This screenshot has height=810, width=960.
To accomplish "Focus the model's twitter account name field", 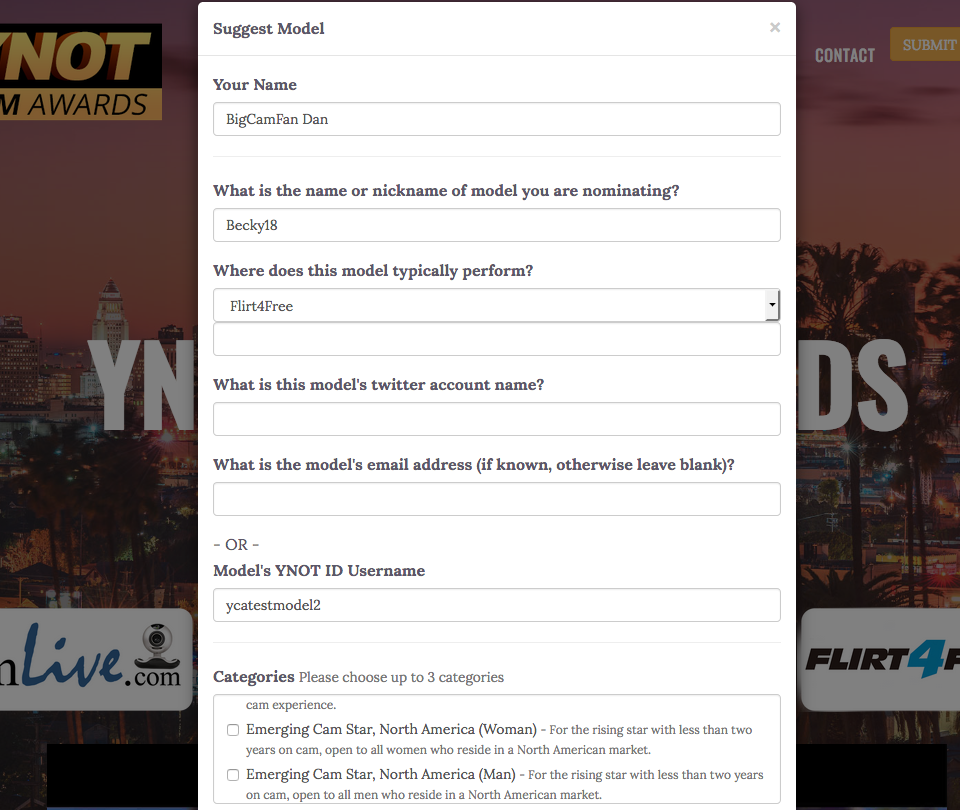I will click(496, 419).
